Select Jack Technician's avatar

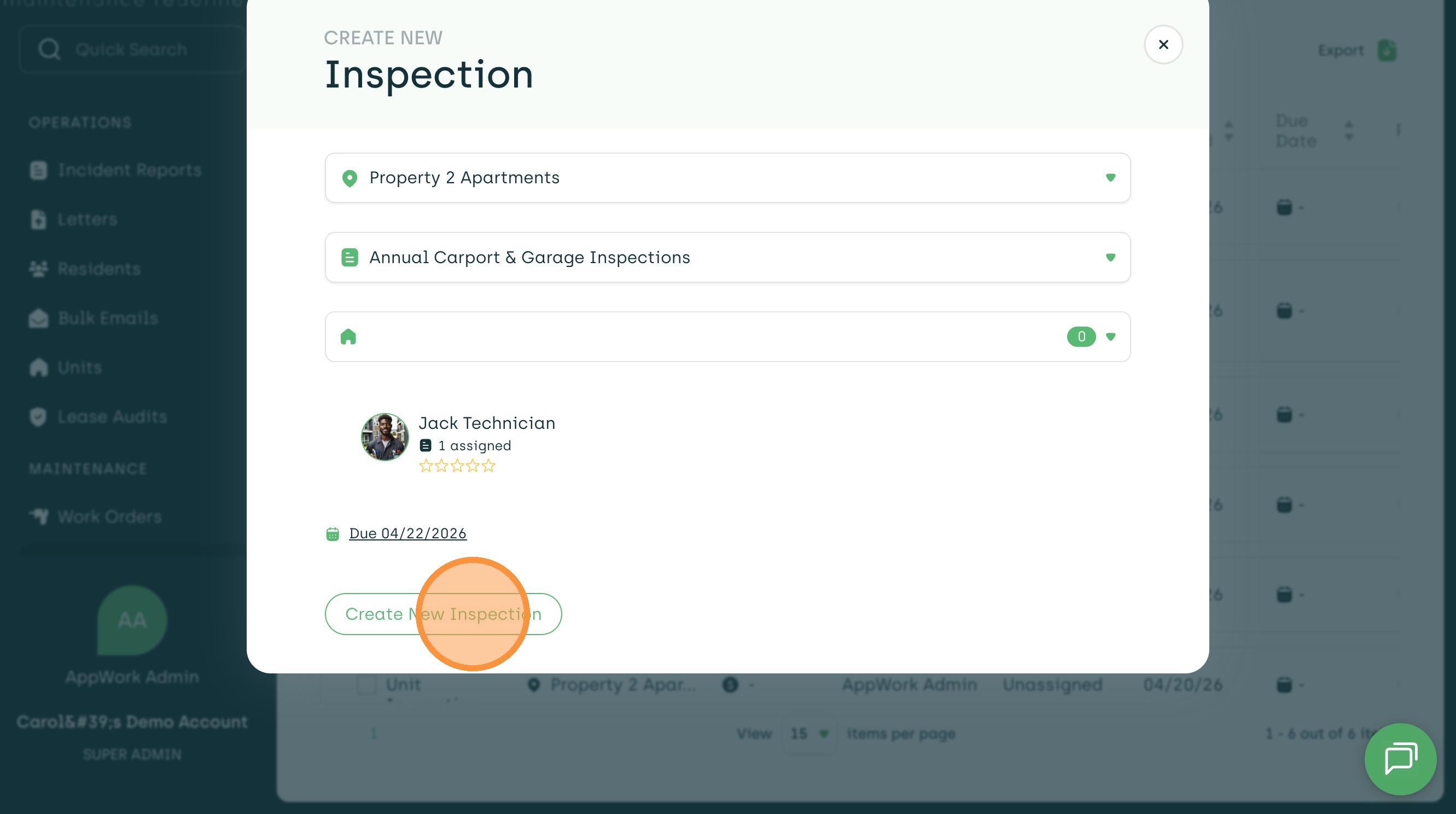point(385,437)
